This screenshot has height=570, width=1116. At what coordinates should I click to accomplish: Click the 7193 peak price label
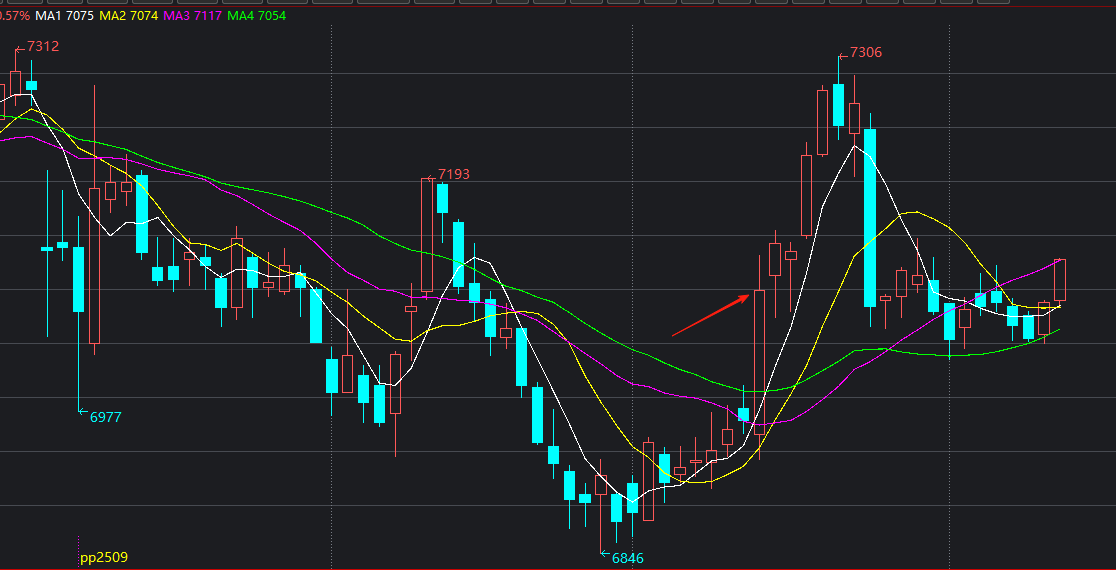point(453,174)
